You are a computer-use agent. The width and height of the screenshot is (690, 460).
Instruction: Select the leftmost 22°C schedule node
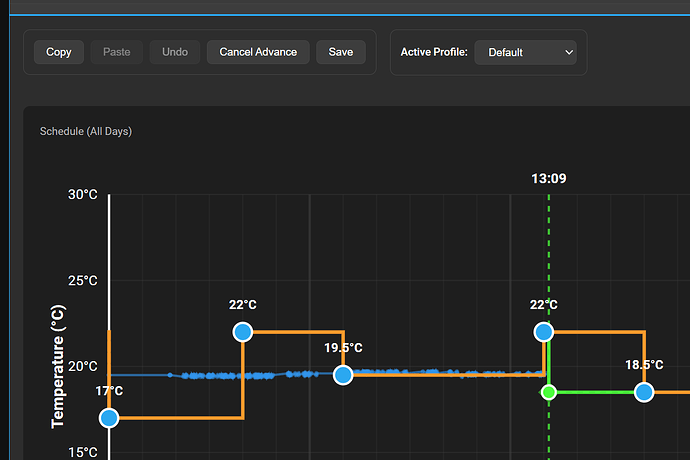(x=242, y=332)
